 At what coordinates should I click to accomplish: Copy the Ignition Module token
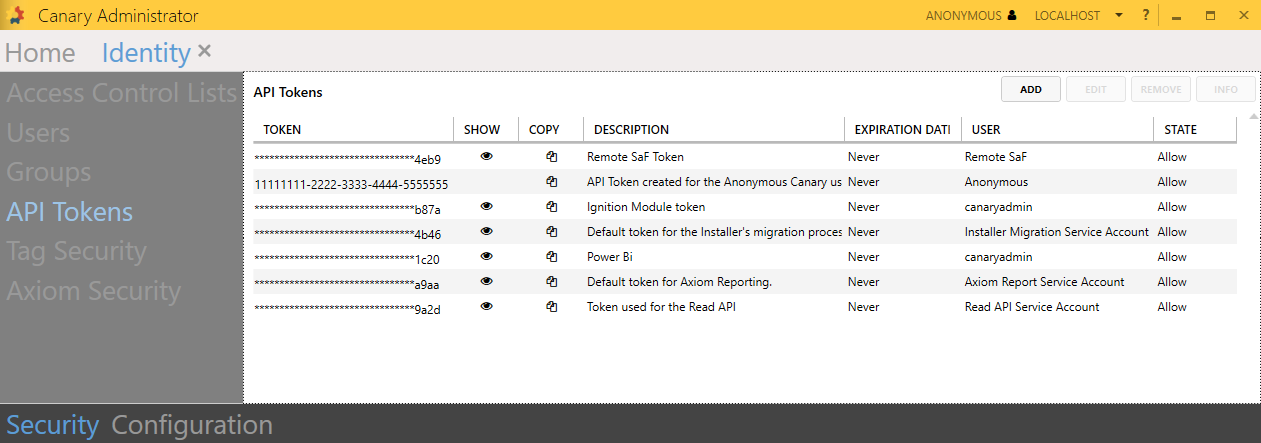[551, 207]
